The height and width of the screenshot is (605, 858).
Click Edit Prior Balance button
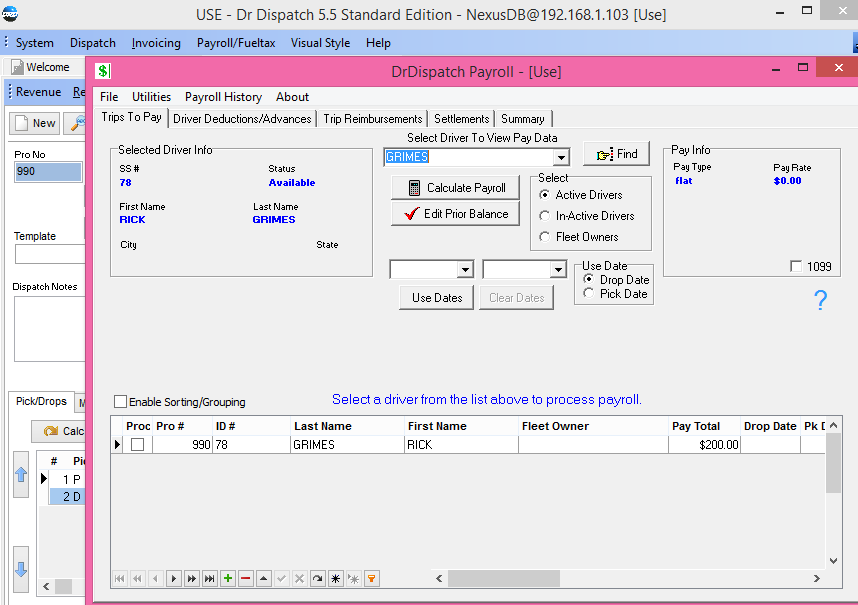pyautogui.click(x=456, y=214)
